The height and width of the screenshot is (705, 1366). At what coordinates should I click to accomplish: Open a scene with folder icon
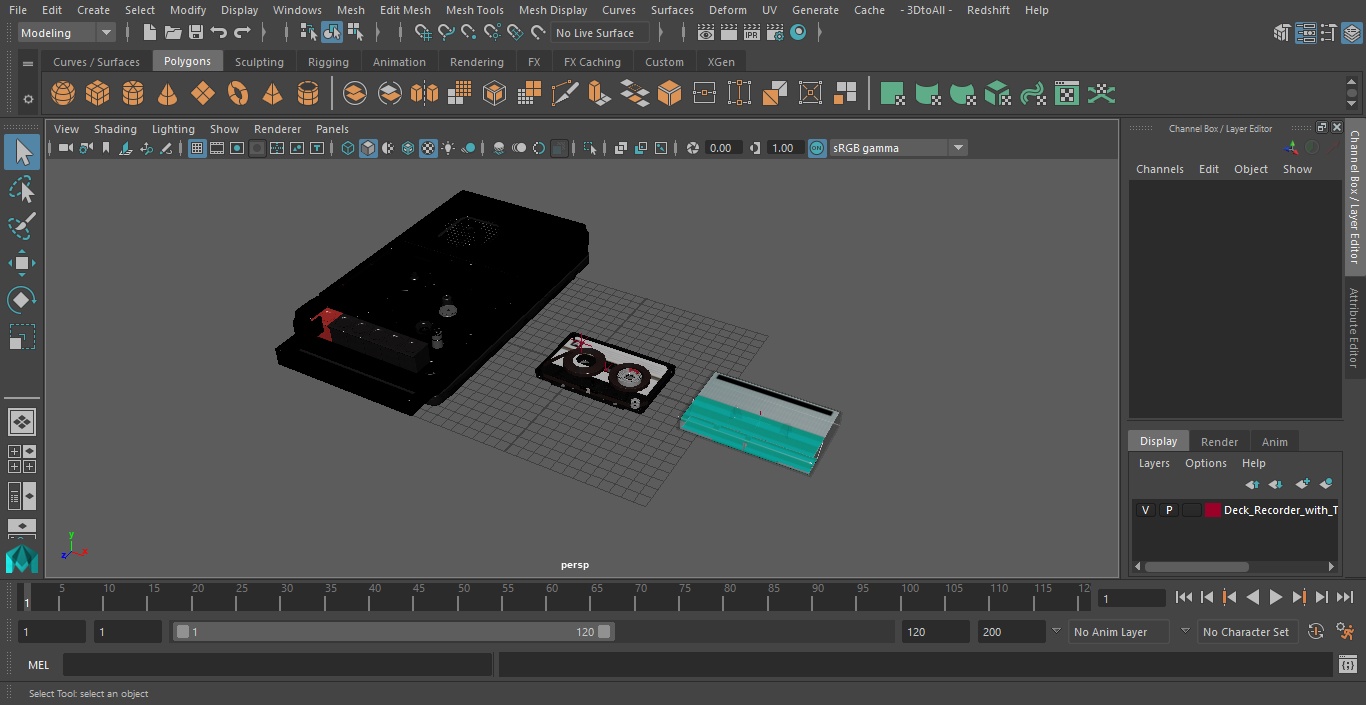pyautogui.click(x=173, y=33)
